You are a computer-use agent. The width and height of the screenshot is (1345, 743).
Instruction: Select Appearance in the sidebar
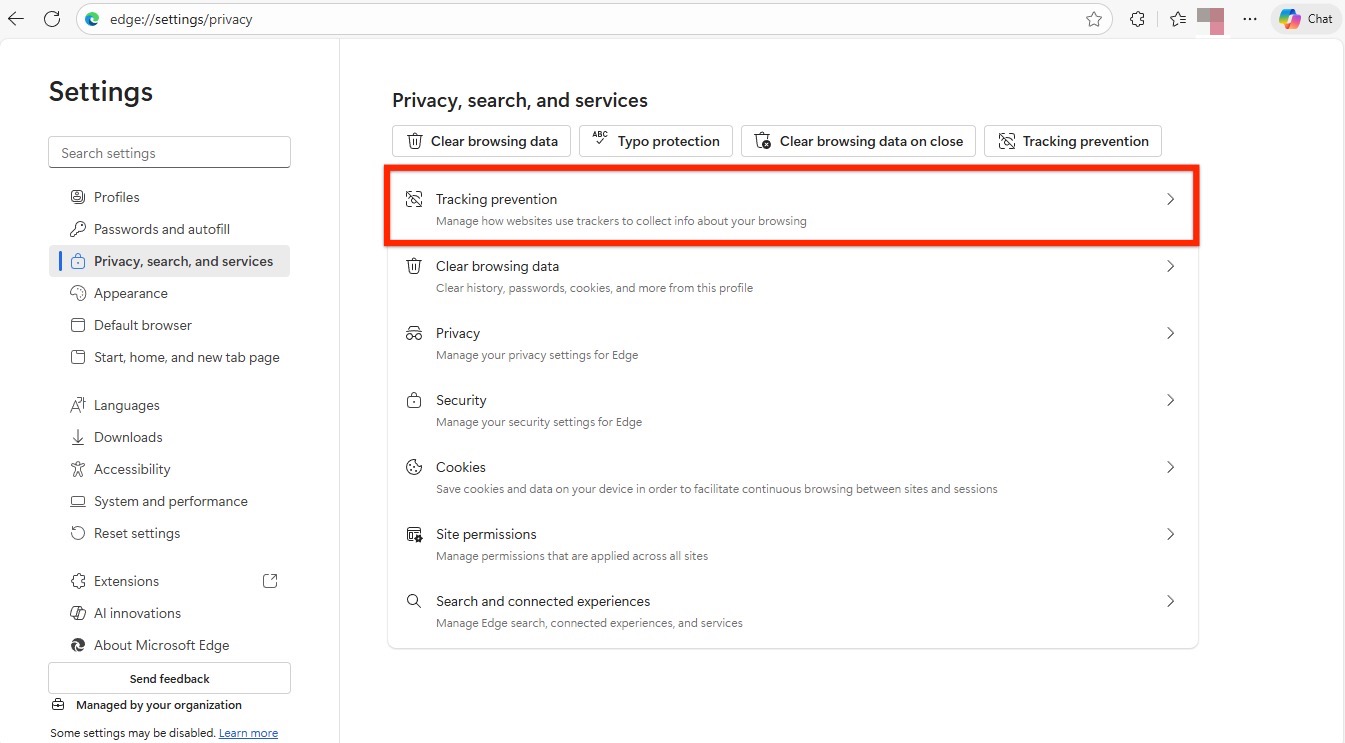(130, 293)
